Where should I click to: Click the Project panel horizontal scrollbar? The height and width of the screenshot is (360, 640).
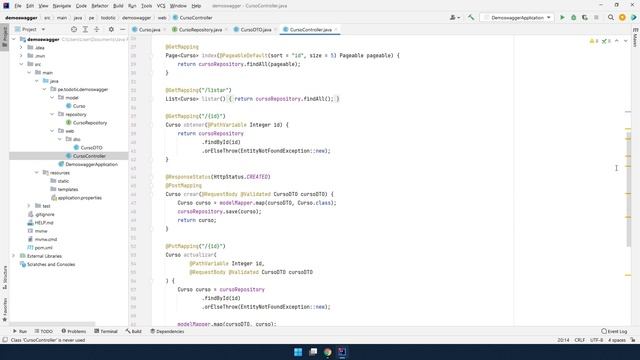click(52, 324)
